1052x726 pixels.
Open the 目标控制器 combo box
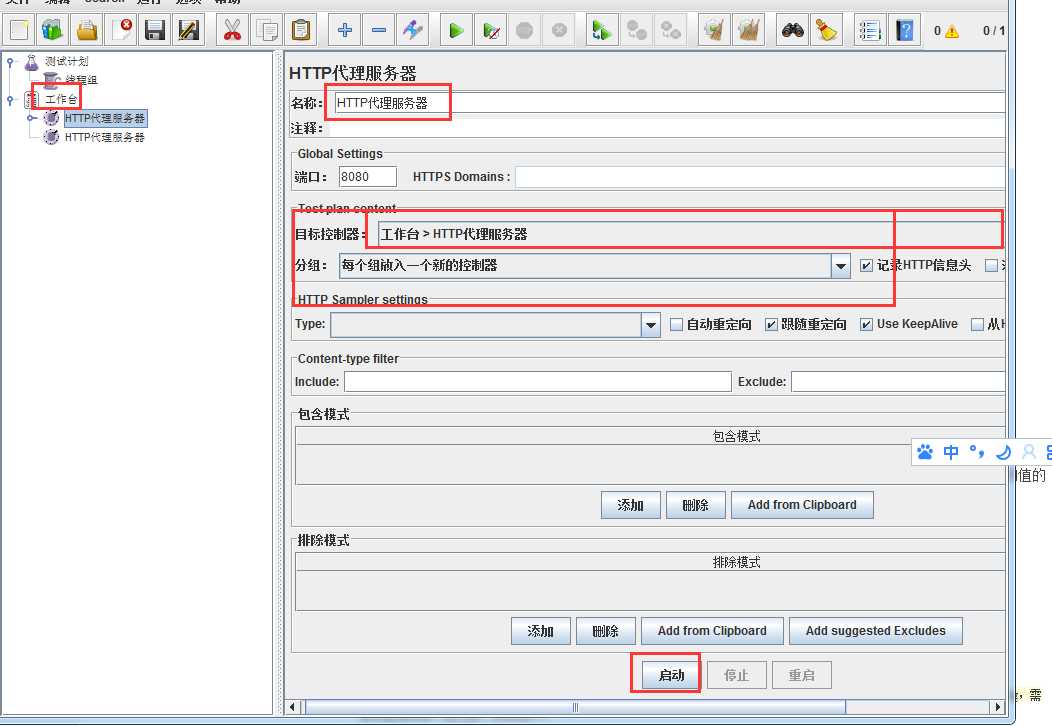coord(690,234)
